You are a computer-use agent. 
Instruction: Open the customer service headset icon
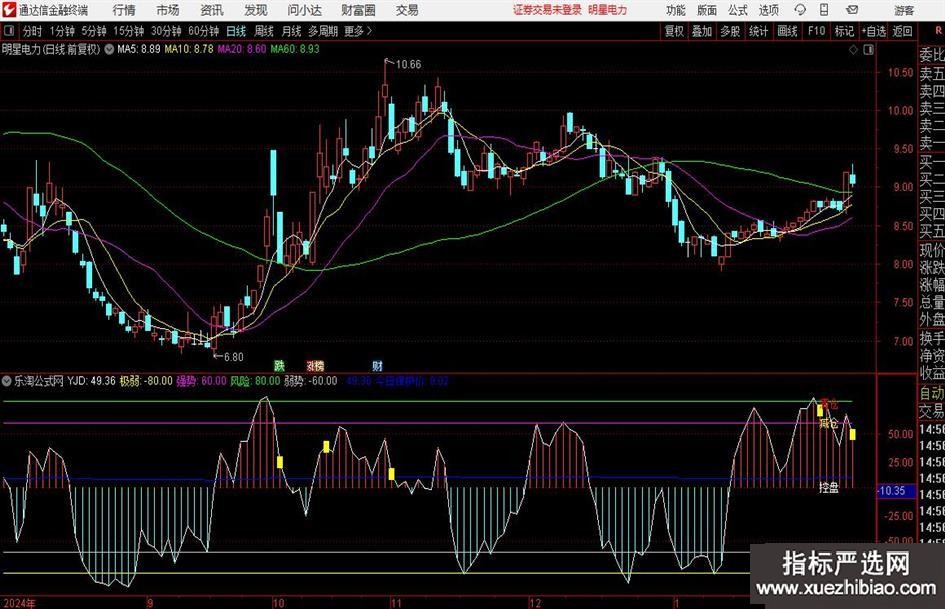[x=800, y=10]
